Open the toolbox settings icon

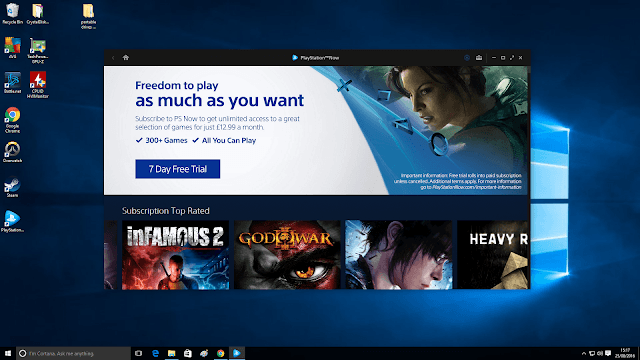tap(479, 58)
